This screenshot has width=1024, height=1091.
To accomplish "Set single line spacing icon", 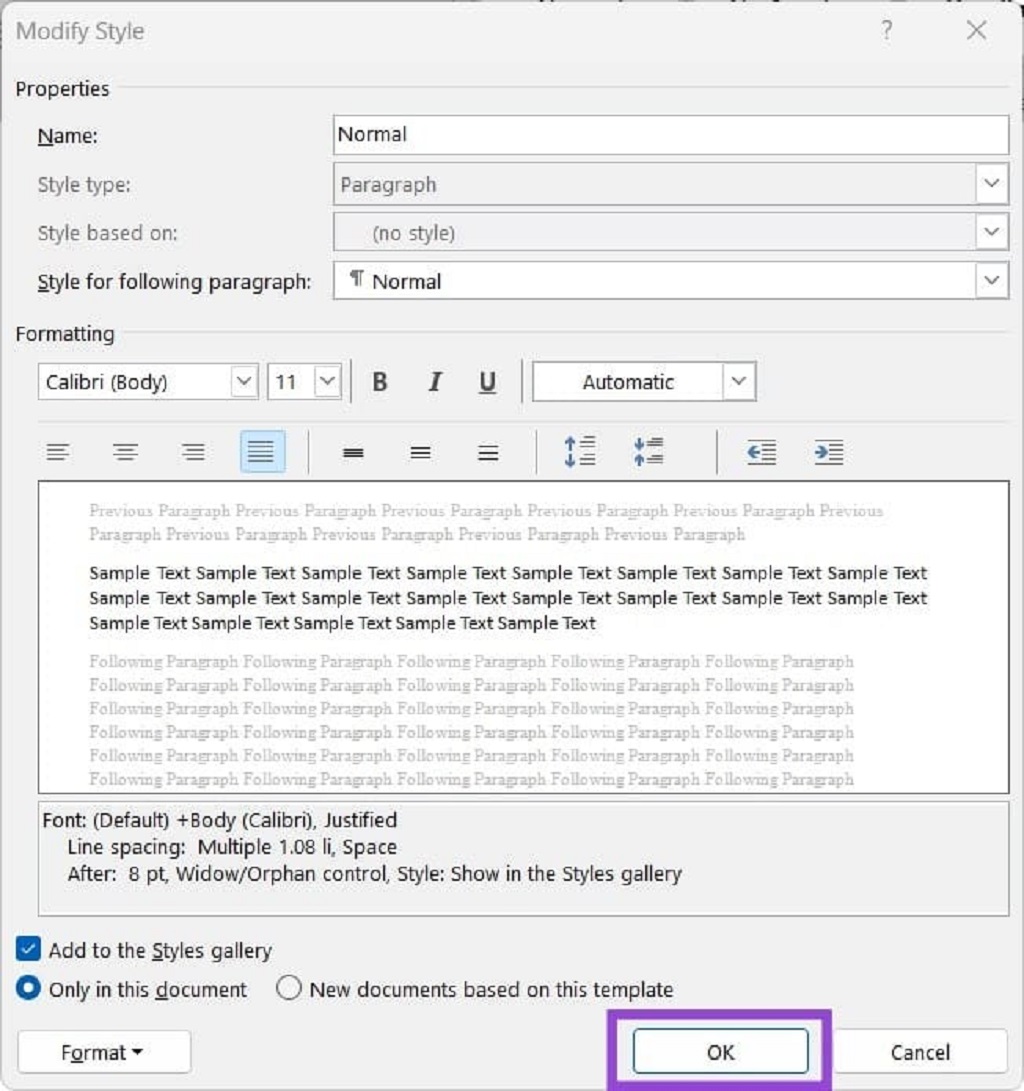I will [353, 453].
